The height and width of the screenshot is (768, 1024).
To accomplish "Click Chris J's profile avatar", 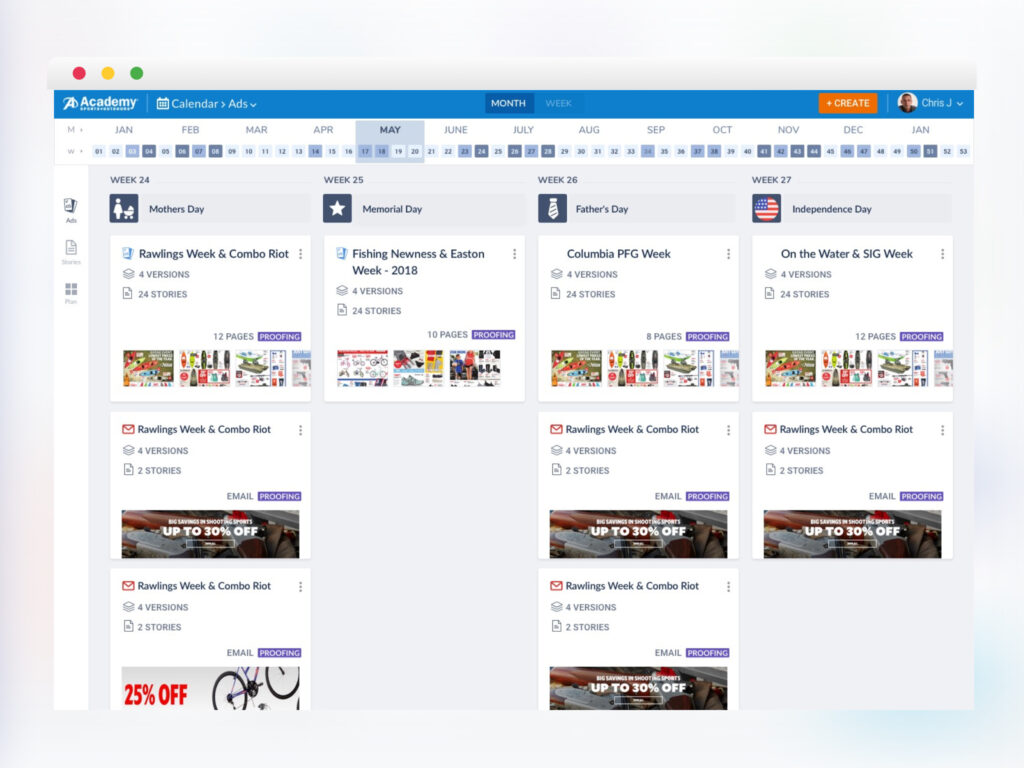I will (907, 103).
